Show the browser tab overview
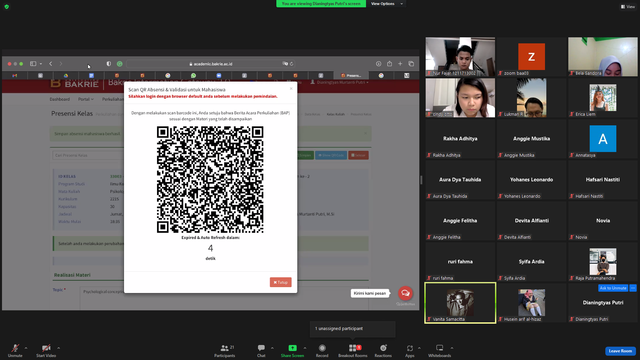Image resolution: width=640 pixels, height=360 pixels. point(411,64)
